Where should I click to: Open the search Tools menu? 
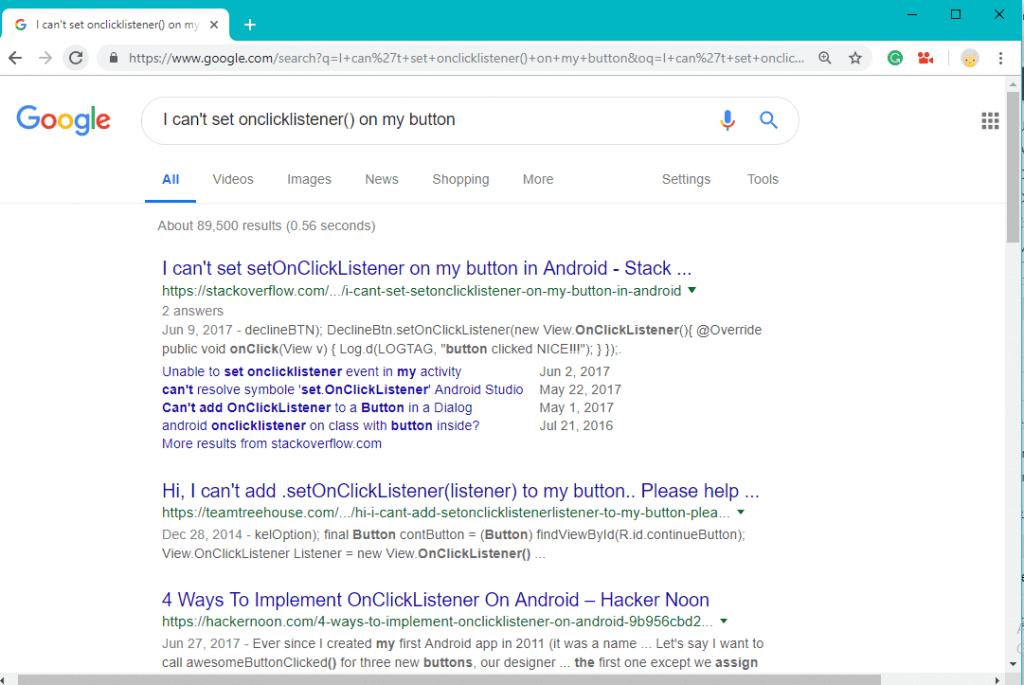click(x=762, y=179)
